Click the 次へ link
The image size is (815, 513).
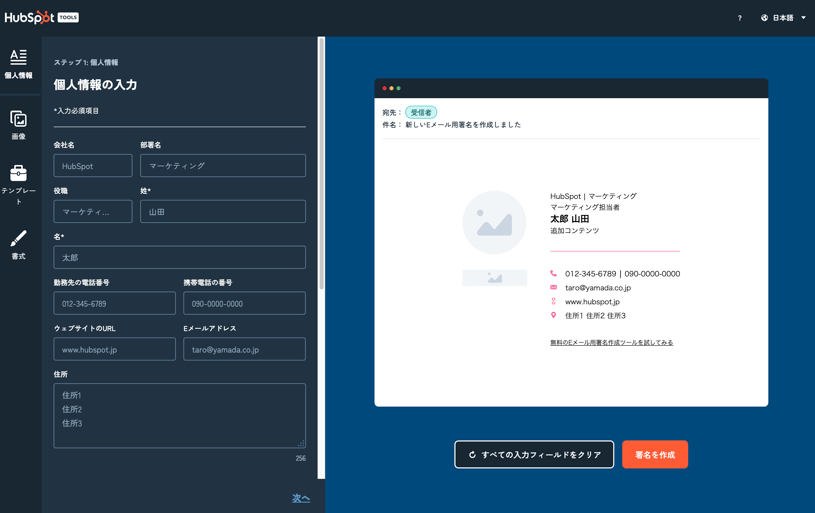(301, 498)
